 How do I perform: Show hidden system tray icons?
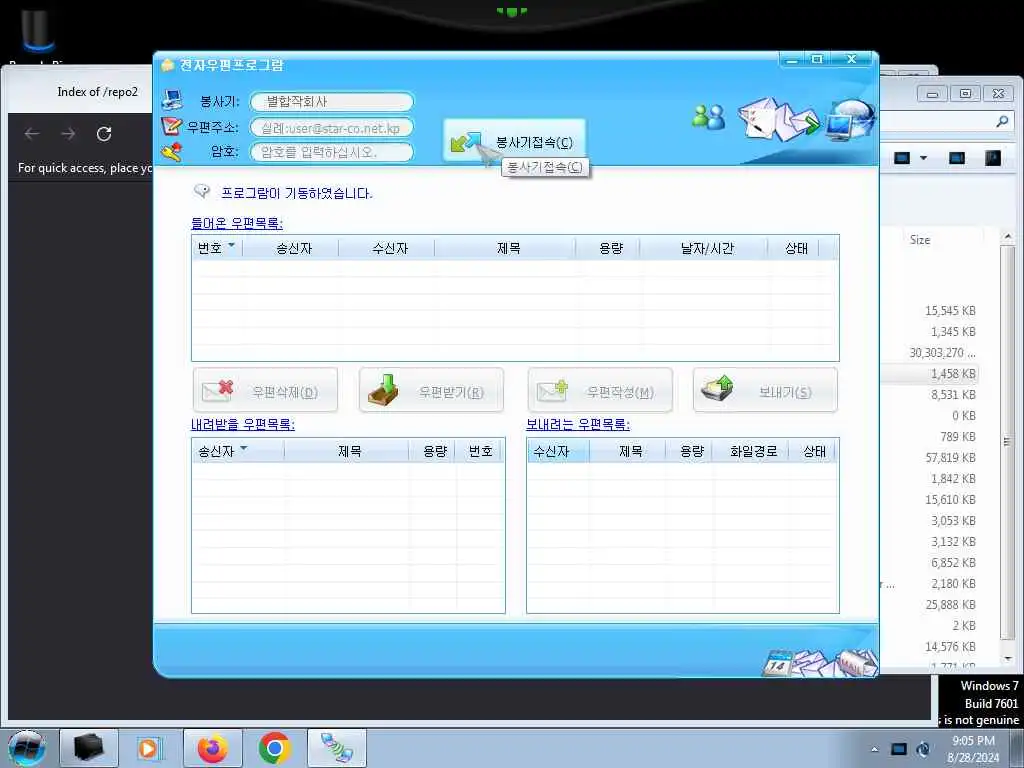(874, 750)
